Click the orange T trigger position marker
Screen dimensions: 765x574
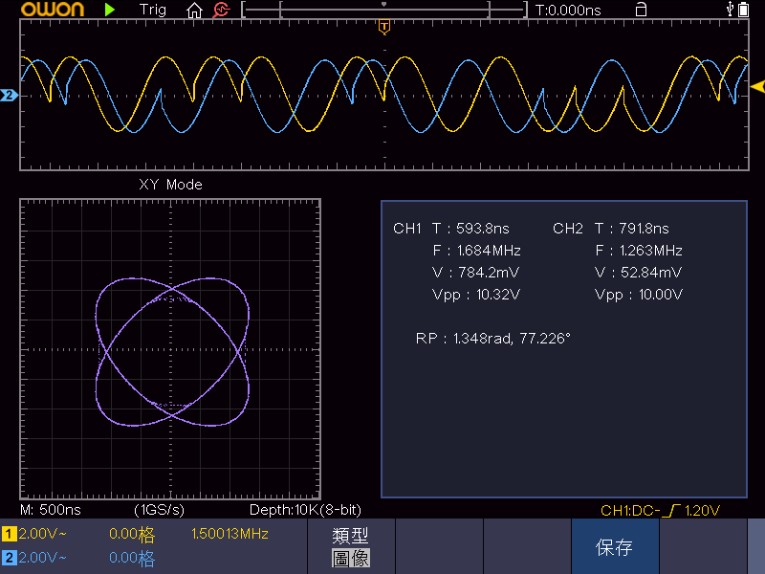point(384,27)
